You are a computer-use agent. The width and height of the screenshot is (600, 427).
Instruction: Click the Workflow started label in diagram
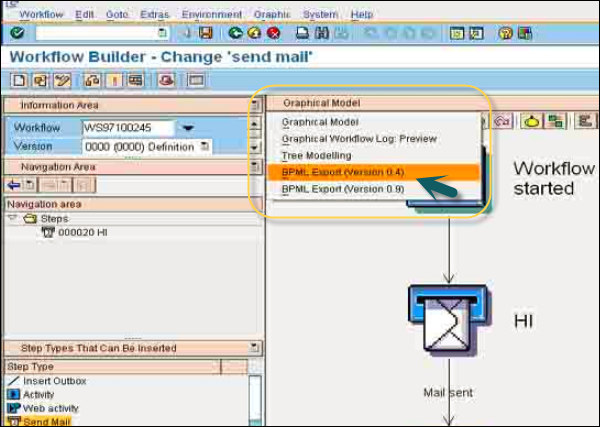[554, 178]
